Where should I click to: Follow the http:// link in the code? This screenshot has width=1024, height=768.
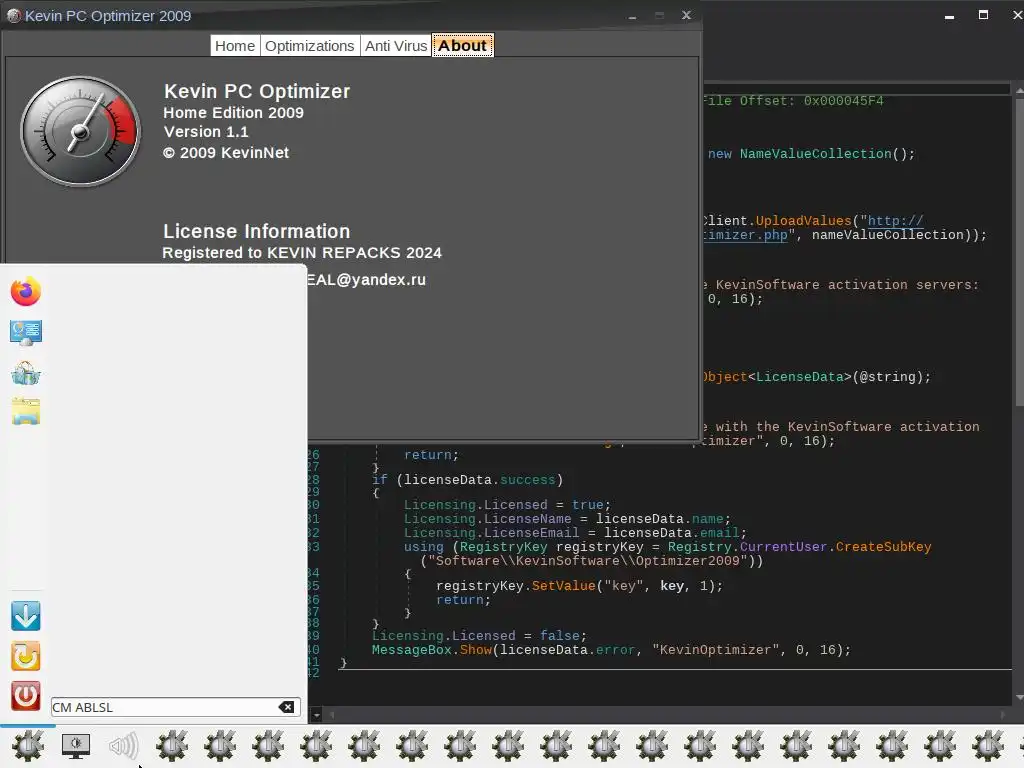[x=895, y=221]
